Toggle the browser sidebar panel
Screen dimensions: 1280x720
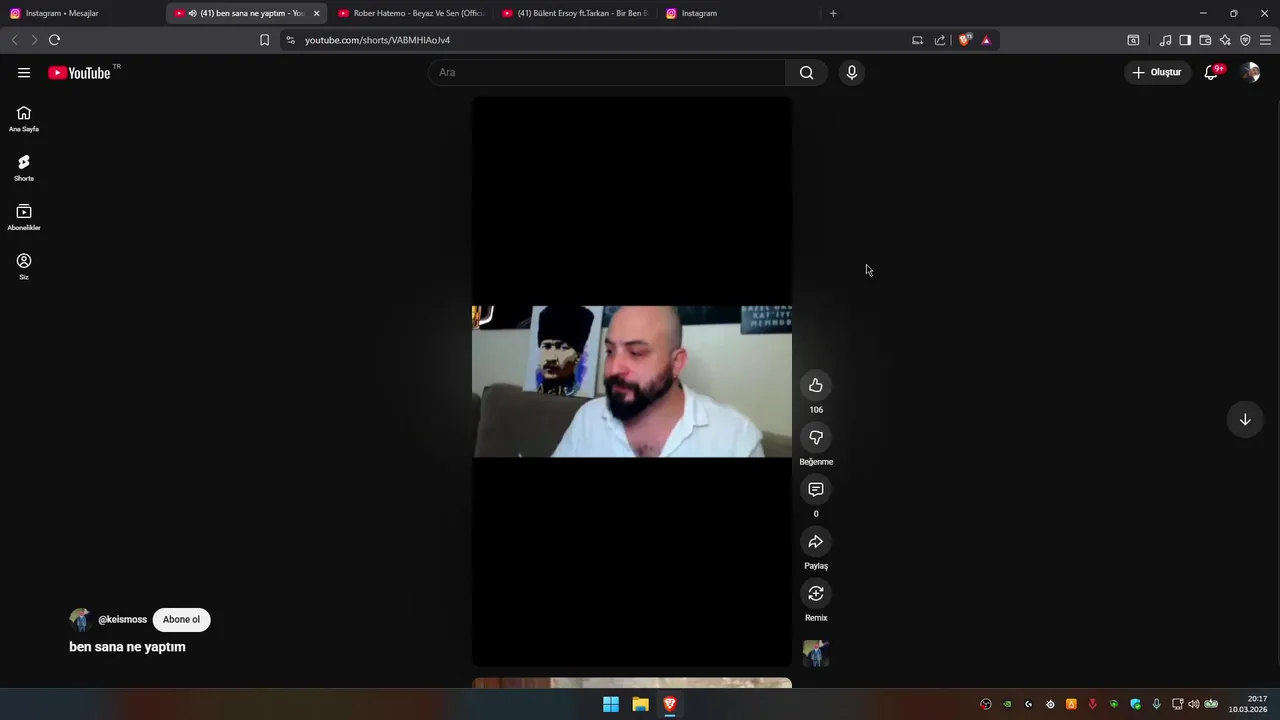coord(1185,40)
